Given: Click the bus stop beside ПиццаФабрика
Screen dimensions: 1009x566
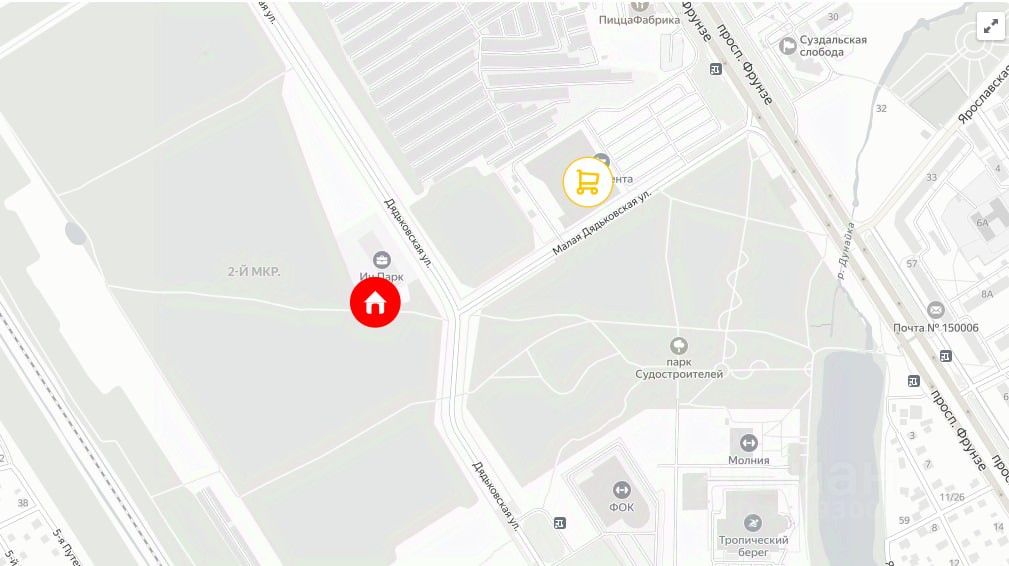Looking at the screenshot, I should pos(716,69).
